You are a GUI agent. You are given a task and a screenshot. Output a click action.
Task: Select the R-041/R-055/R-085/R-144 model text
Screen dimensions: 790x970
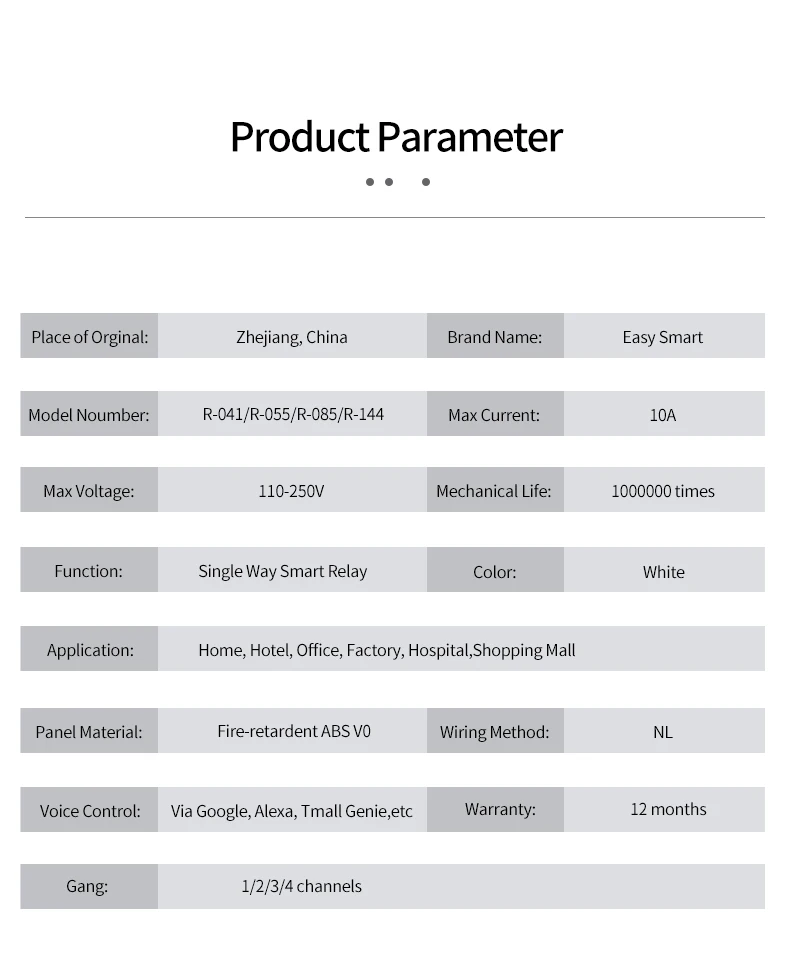click(x=293, y=414)
